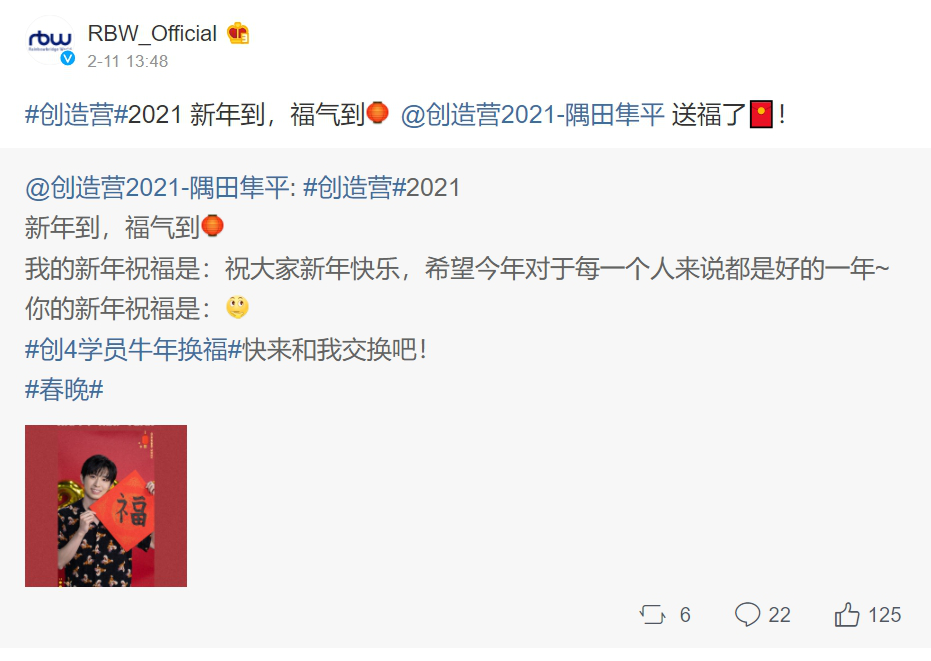Click the red lantern emoji in top post
The image size is (931, 661).
coord(378,112)
